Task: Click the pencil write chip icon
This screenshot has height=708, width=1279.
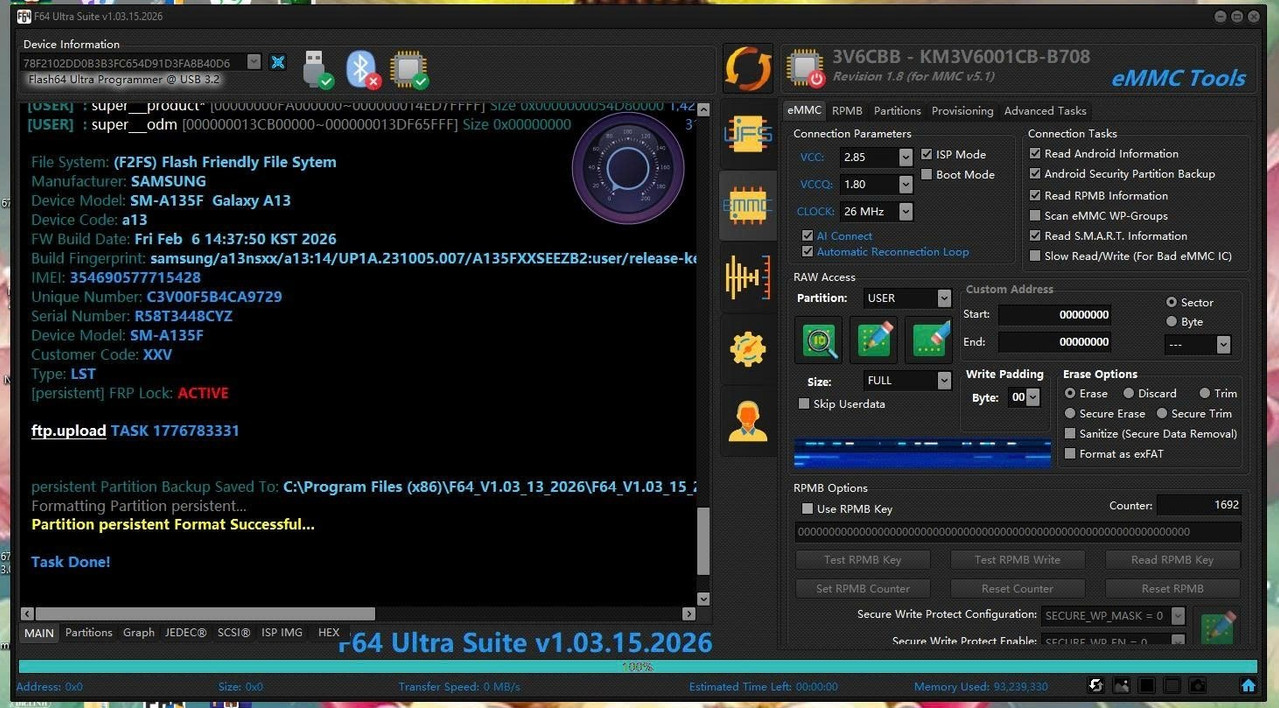Action: (x=874, y=340)
